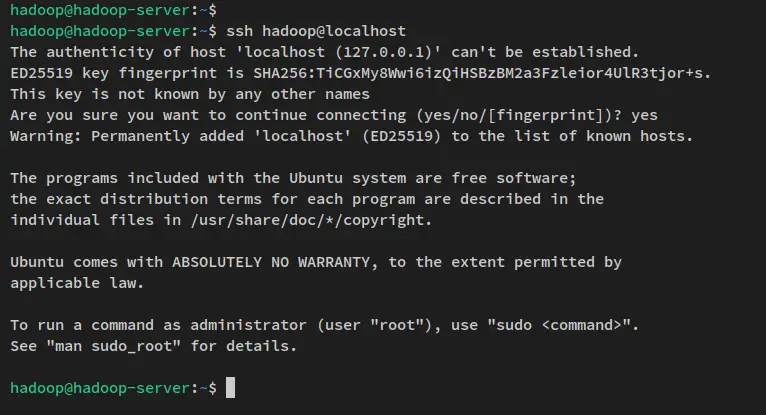Click the 'ED25519 key fingerprint' words
The height and width of the screenshot is (415, 766).
coord(114,73)
